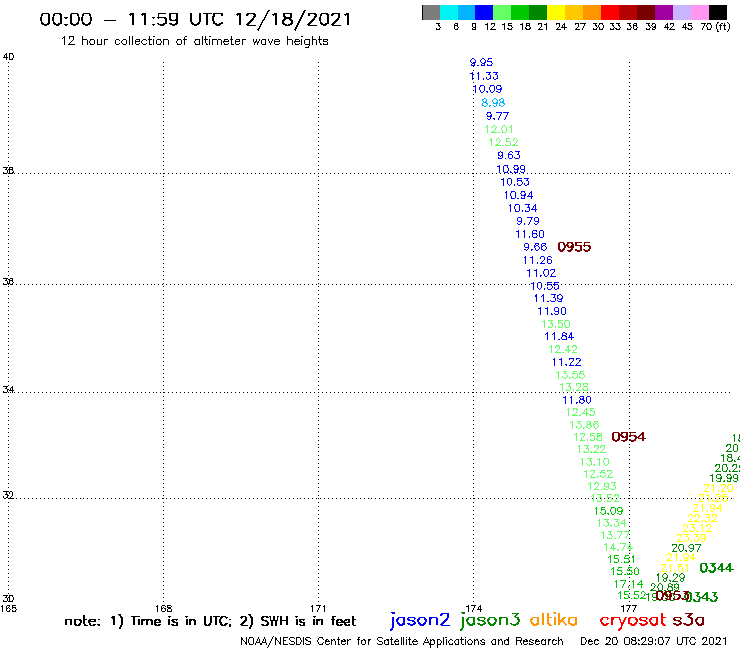Click the NOAA/NESDIS Center credit line
740x650 pixels.
tap(402, 641)
